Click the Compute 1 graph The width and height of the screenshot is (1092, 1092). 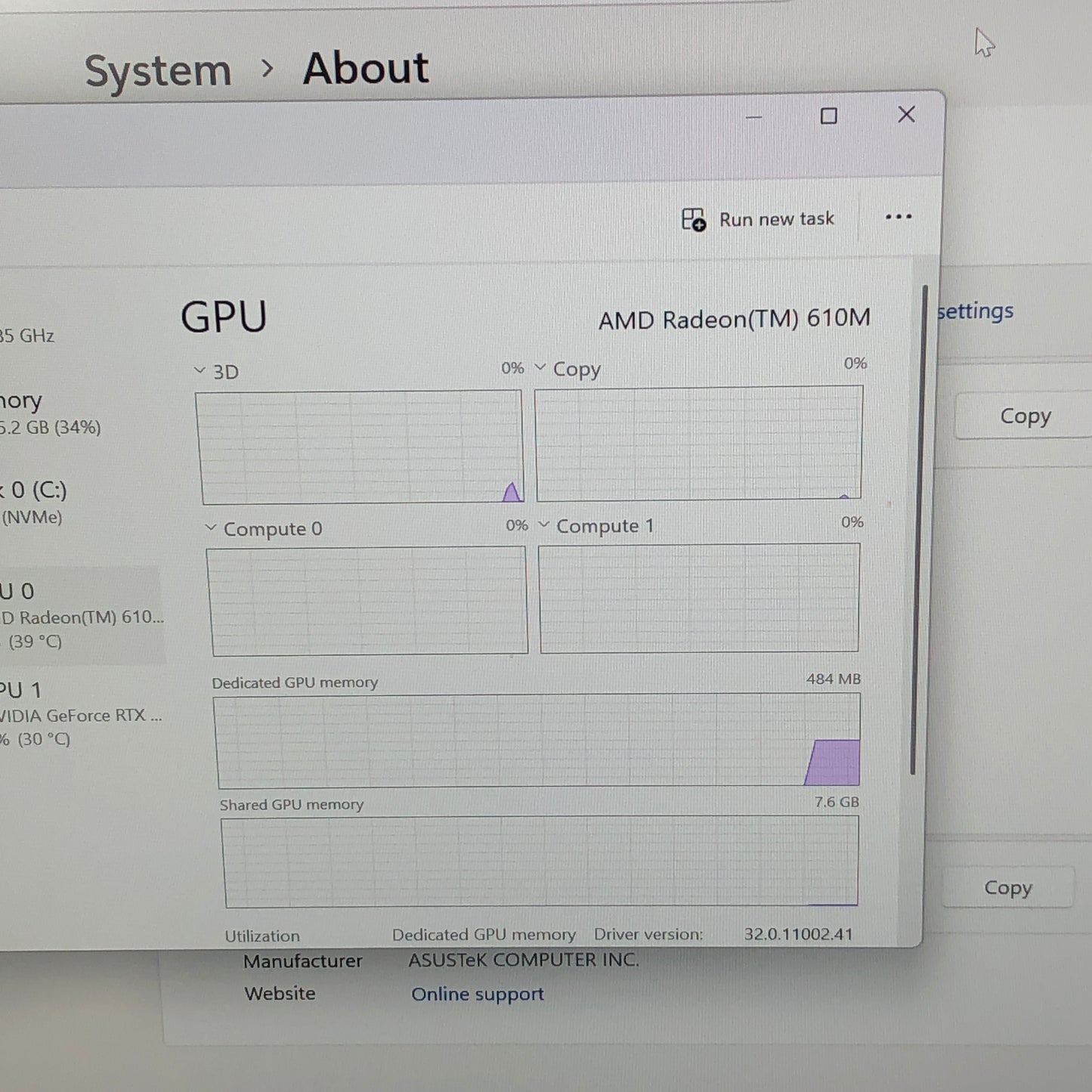700,598
